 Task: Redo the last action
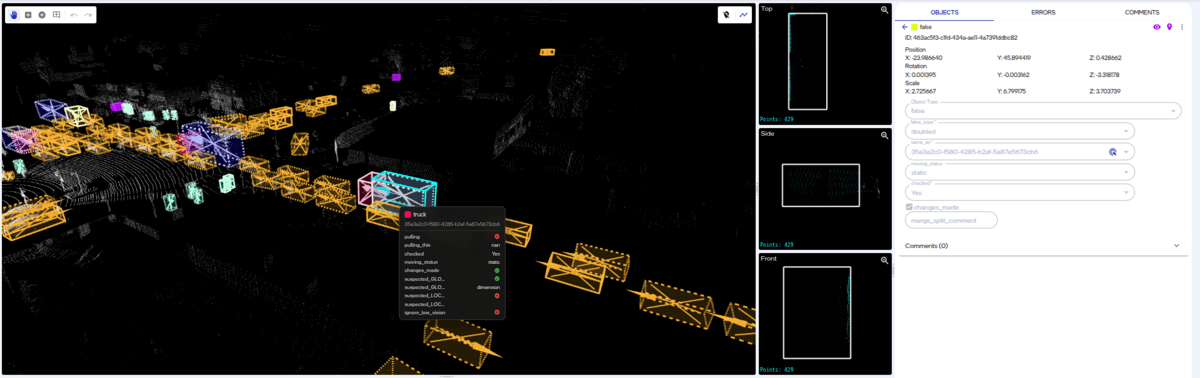[x=88, y=15]
